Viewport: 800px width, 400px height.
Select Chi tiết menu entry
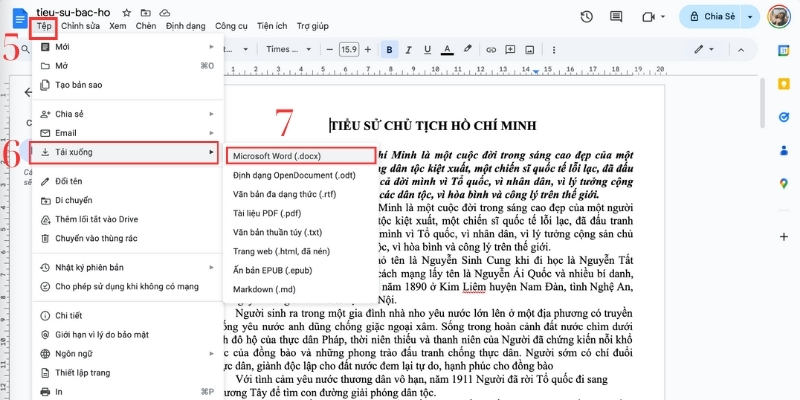click(128, 316)
